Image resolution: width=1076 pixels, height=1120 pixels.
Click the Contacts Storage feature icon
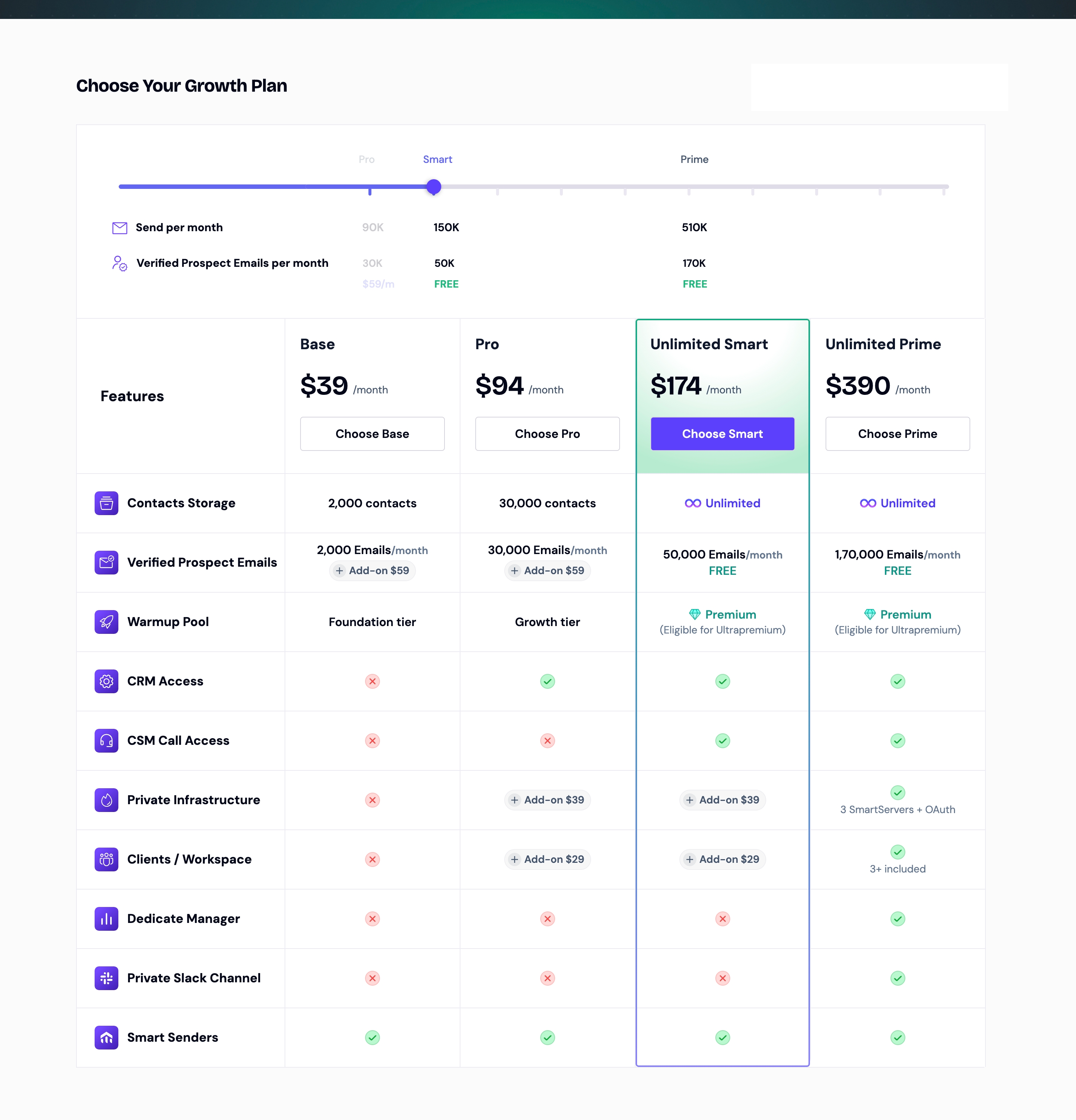(106, 503)
